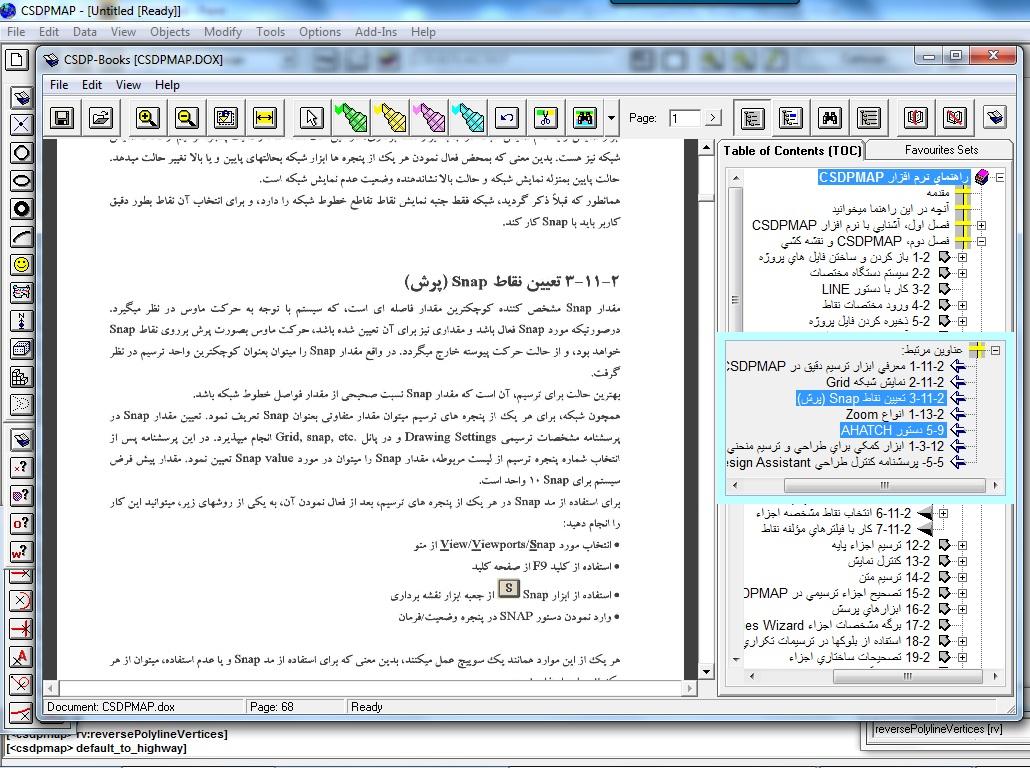Select the arrow pointer tool
1030x768 pixels.
(311, 118)
